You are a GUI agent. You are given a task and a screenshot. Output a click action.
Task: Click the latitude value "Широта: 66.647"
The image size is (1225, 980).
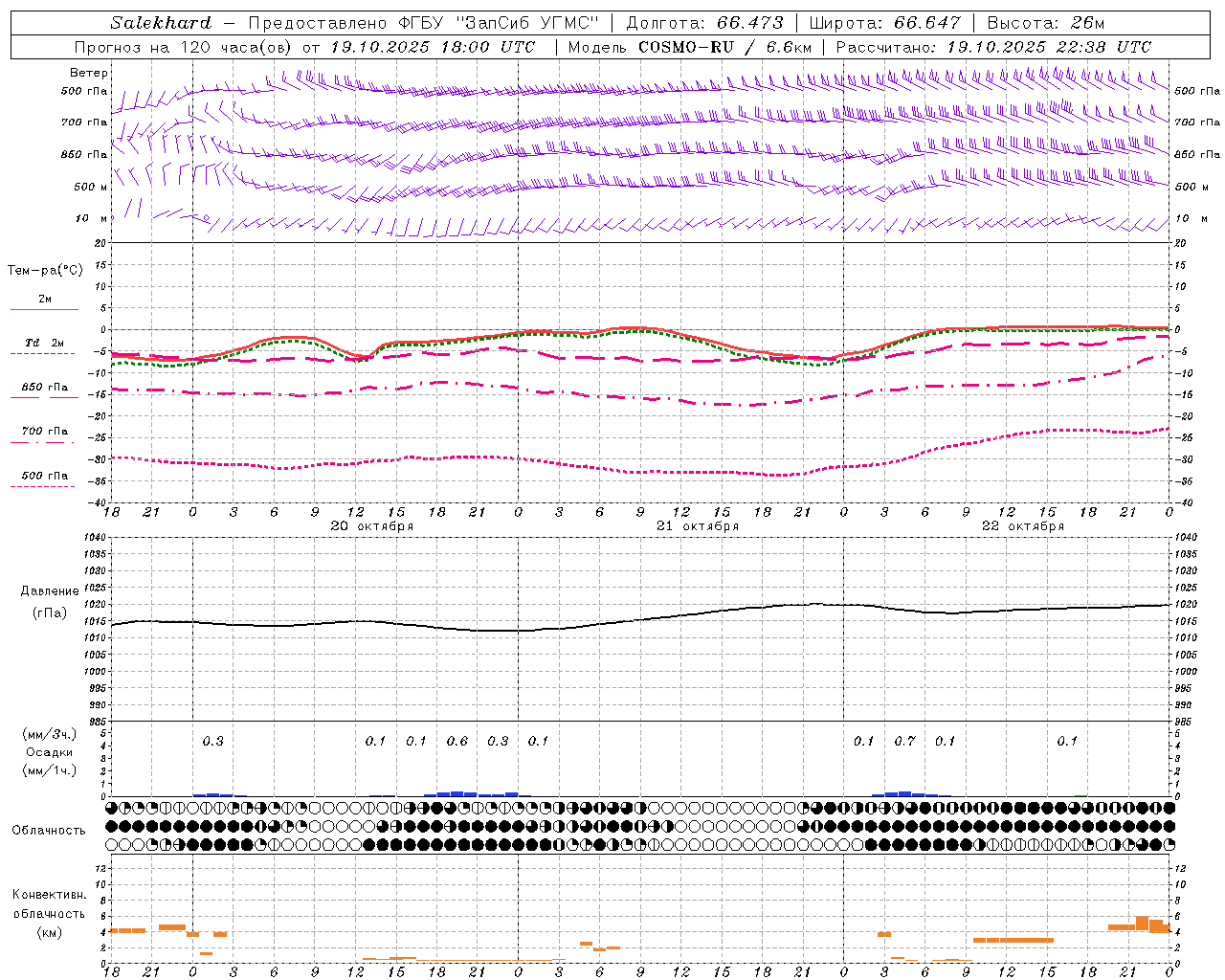click(885, 23)
